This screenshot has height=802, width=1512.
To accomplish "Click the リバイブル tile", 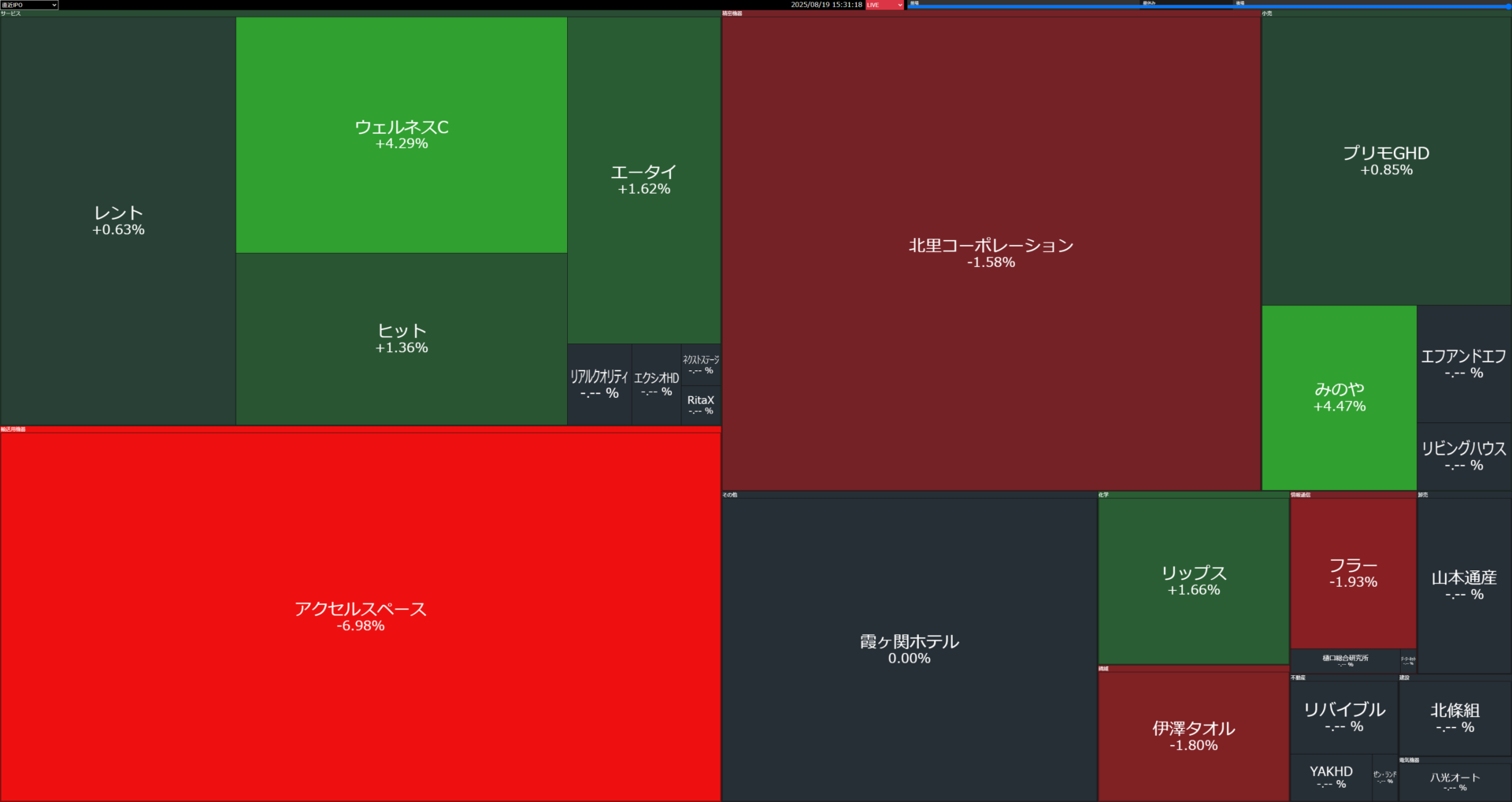I will pyautogui.click(x=1344, y=717).
